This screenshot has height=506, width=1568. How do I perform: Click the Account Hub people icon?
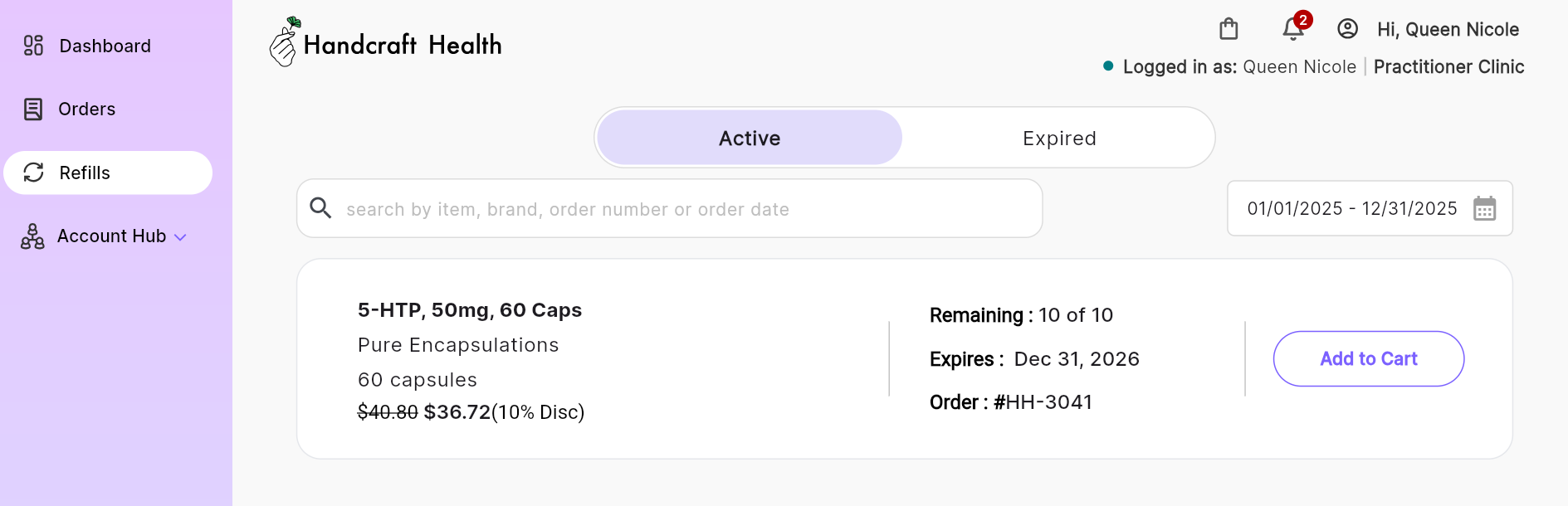[32, 236]
